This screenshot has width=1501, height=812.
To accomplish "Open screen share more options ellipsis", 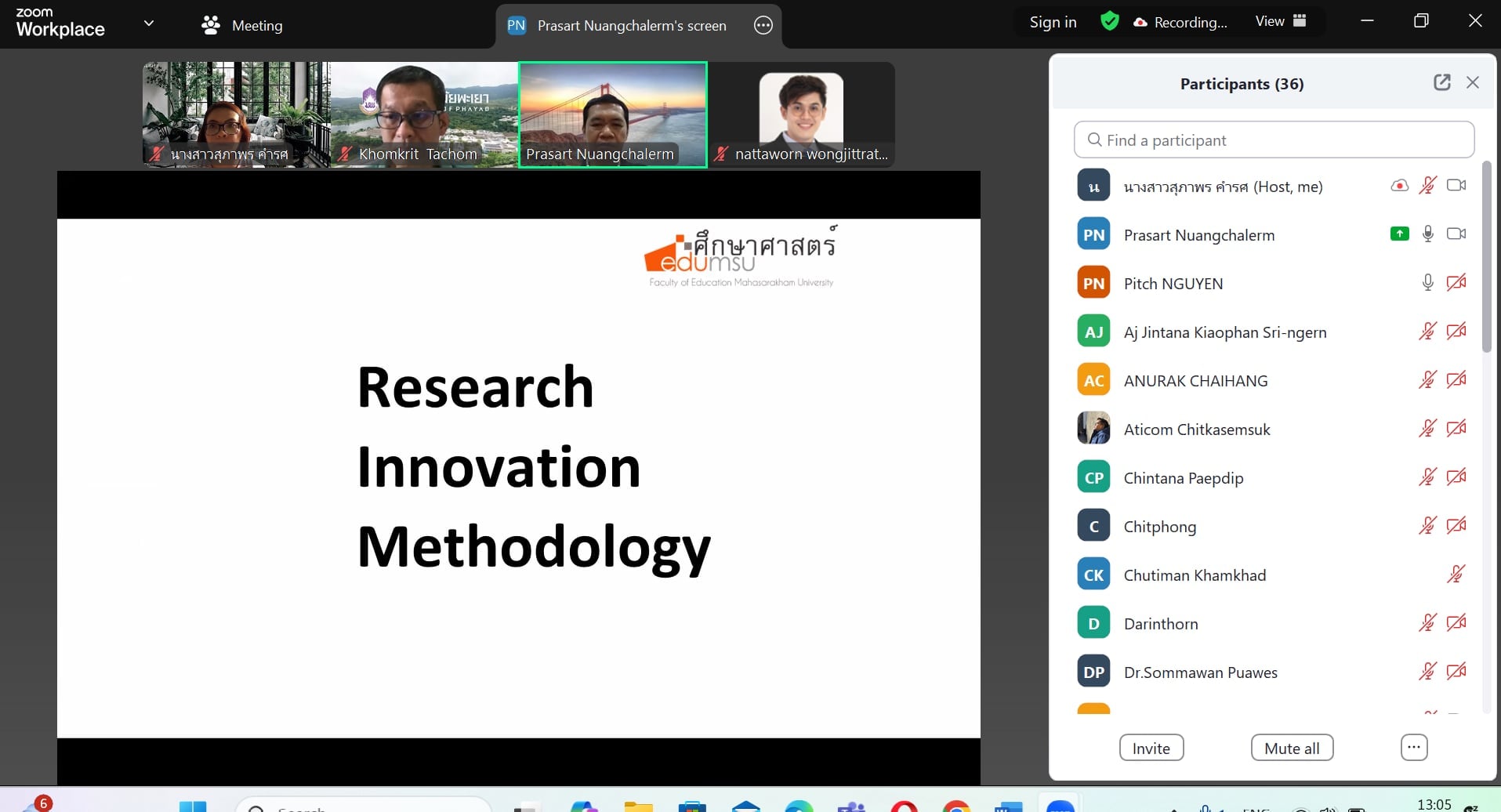I will (x=763, y=26).
